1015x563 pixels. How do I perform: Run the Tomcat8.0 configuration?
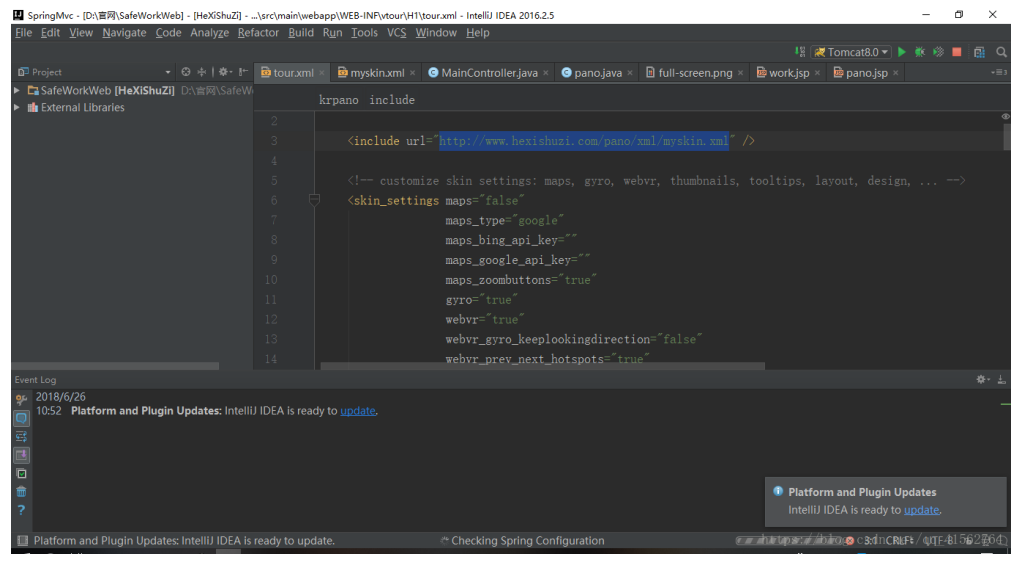pos(901,52)
